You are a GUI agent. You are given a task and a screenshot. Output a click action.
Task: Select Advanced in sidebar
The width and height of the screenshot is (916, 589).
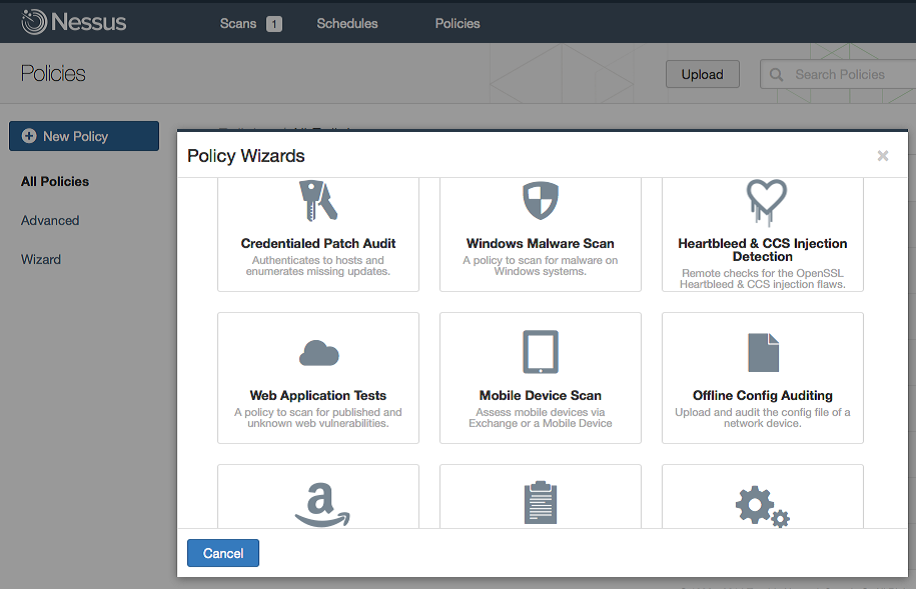pos(50,220)
